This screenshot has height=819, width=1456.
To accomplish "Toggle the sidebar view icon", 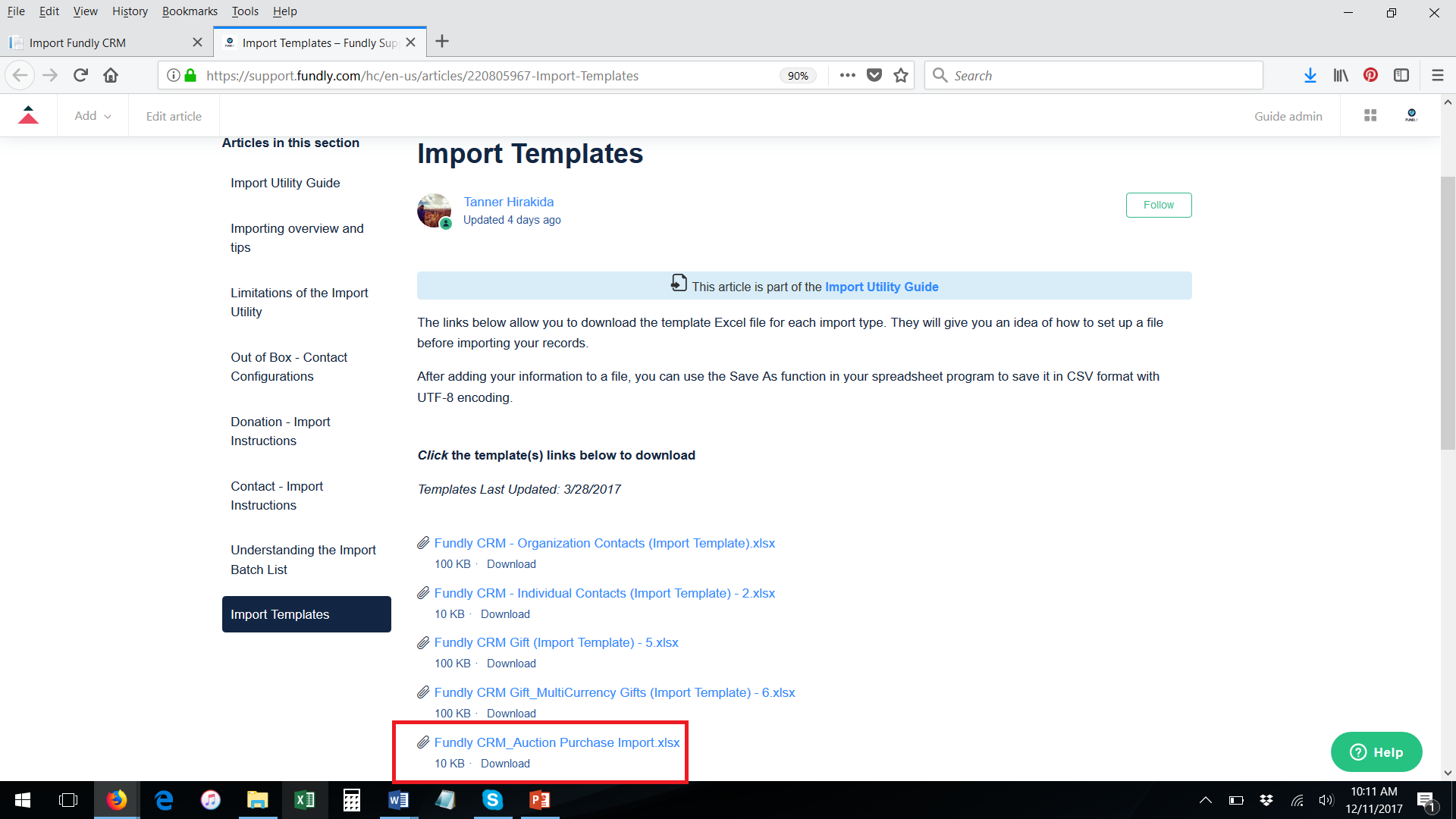I will point(1401,75).
